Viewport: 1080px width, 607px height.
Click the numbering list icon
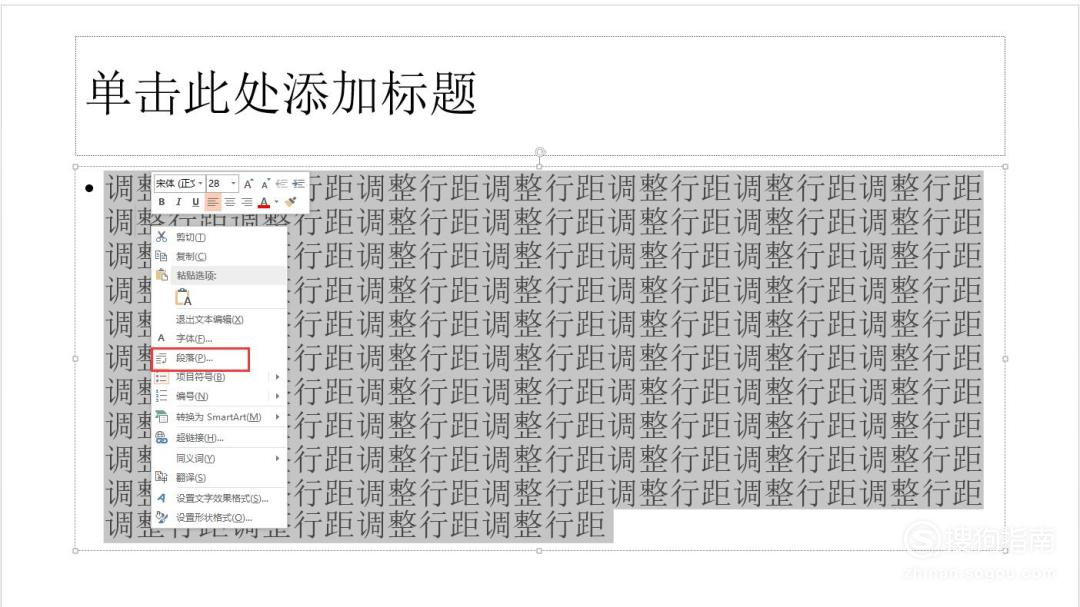(161, 396)
